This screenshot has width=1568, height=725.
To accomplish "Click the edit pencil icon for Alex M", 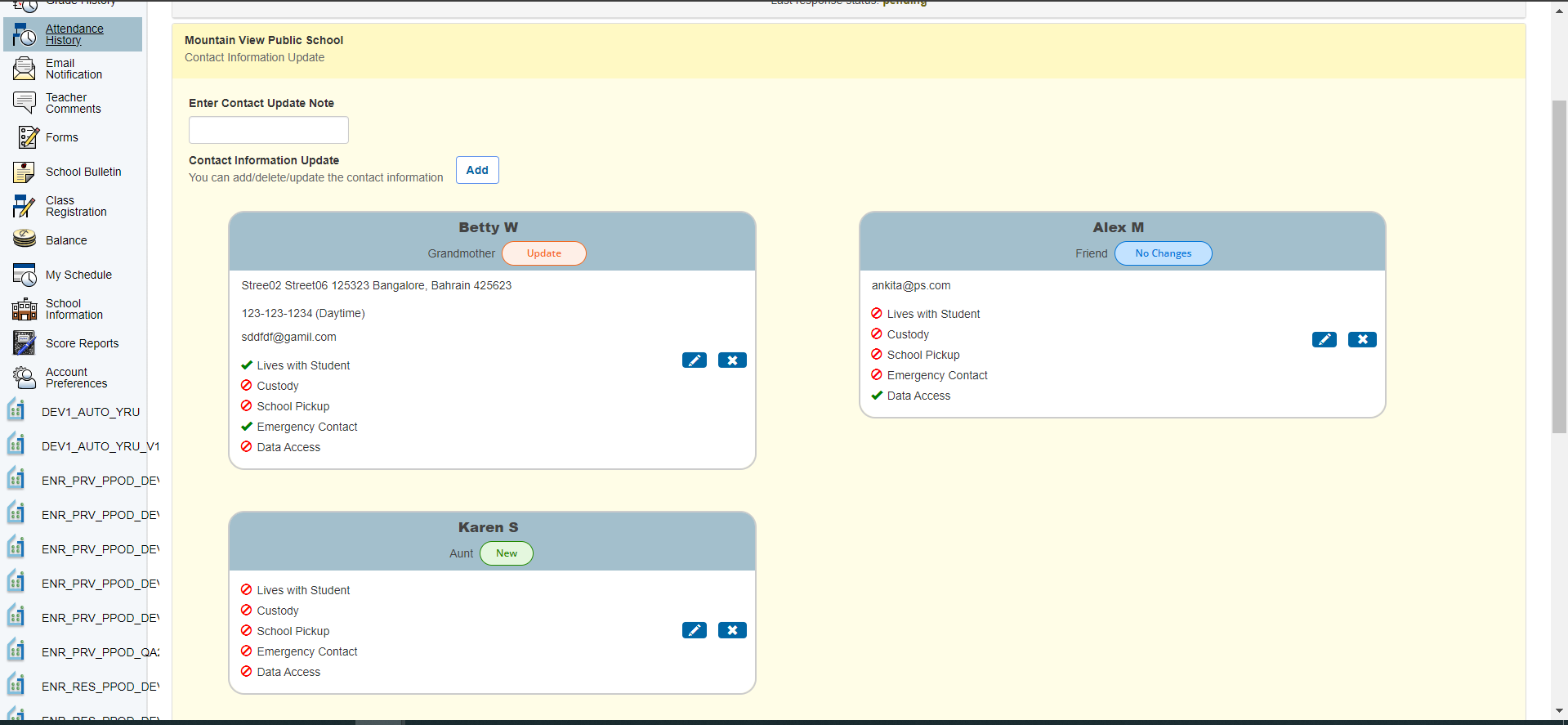I will (1324, 340).
